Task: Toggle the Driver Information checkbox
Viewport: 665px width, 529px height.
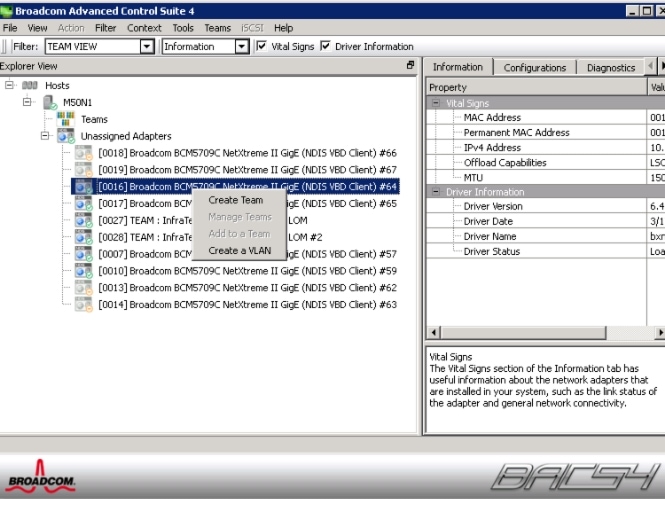Action: click(x=325, y=46)
